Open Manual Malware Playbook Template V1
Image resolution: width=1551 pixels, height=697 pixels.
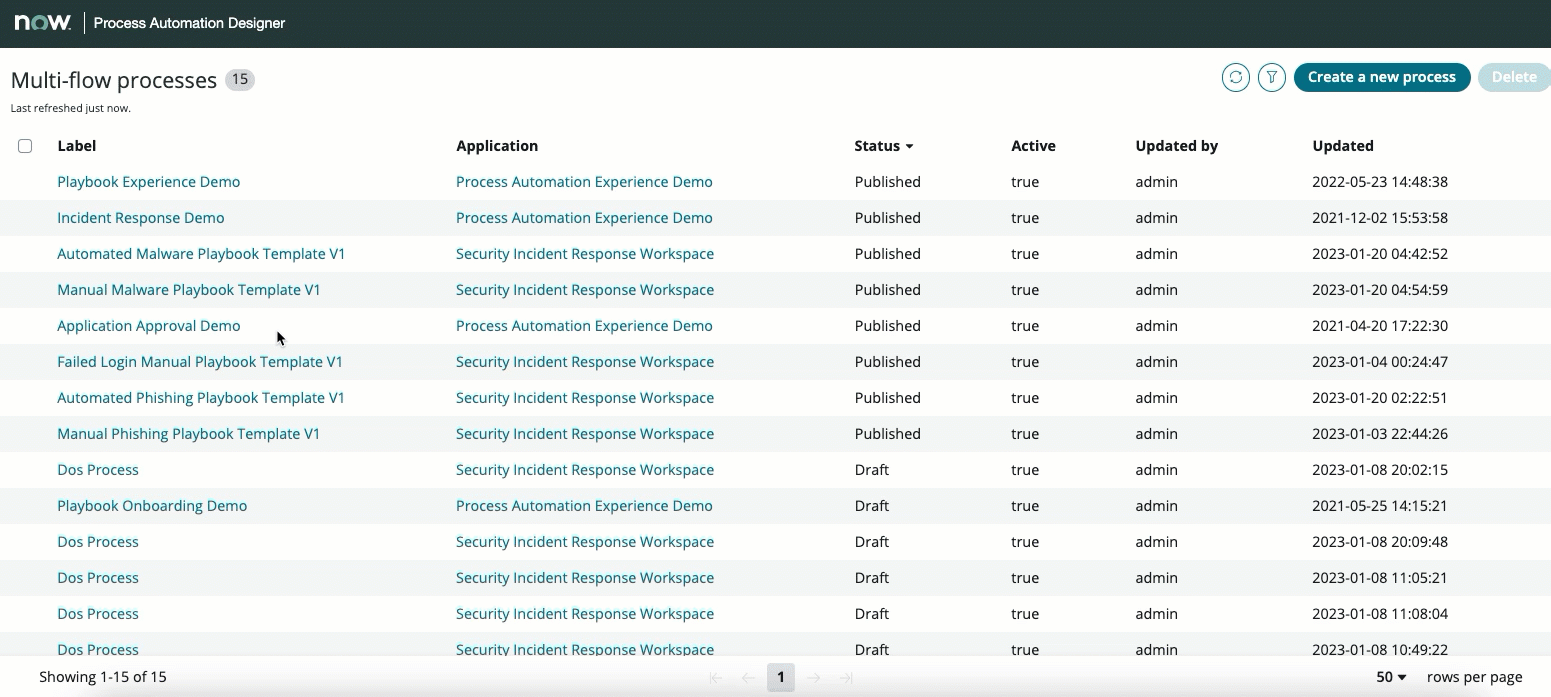189,290
